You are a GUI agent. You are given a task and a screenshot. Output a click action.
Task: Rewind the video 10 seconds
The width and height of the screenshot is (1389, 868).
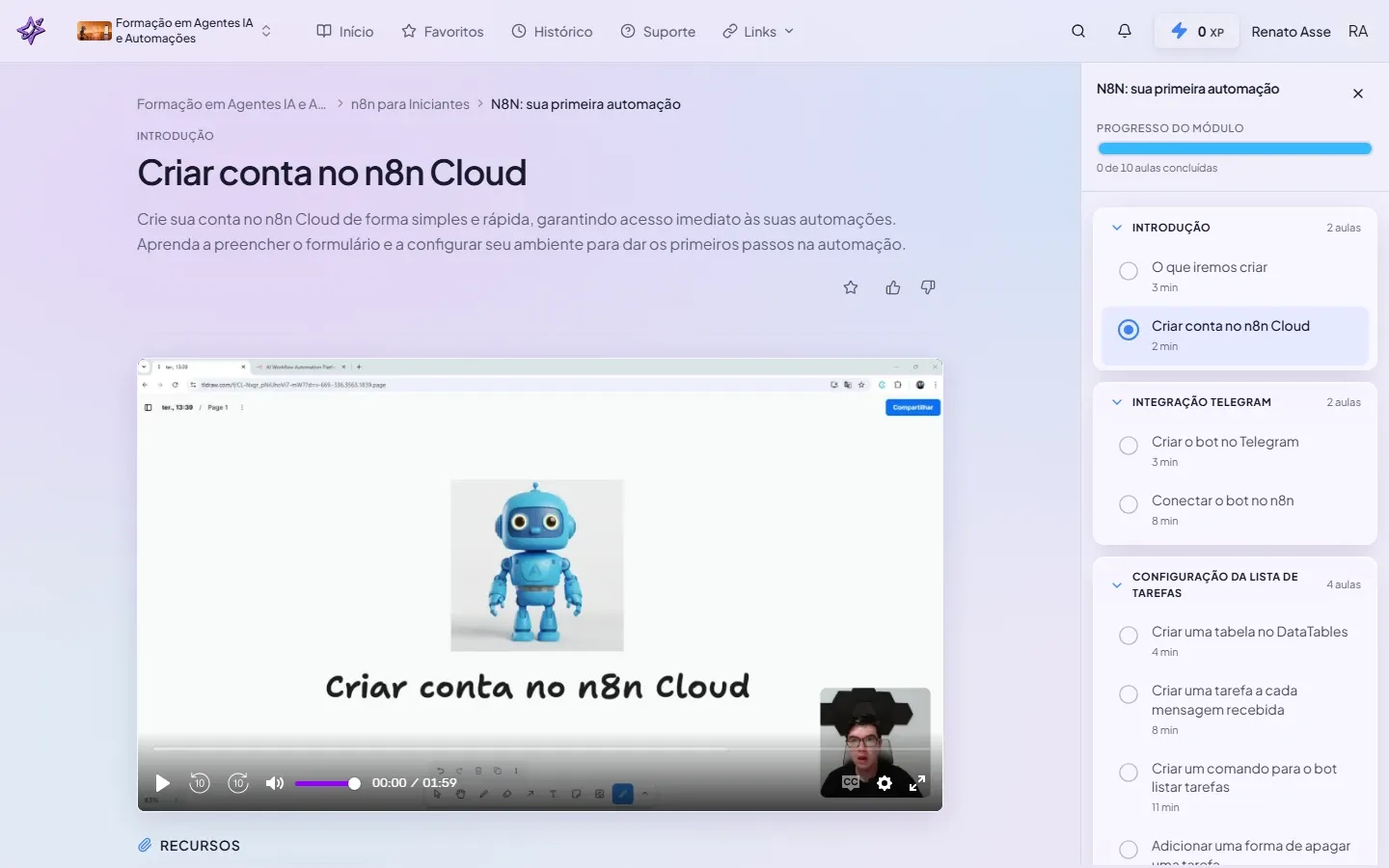click(x=200, y=783)
